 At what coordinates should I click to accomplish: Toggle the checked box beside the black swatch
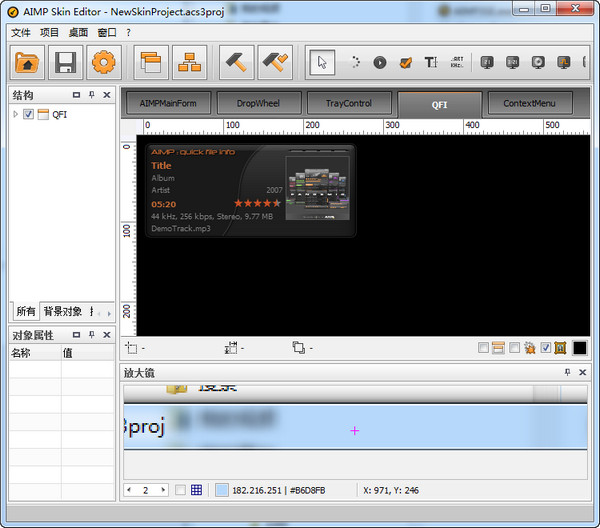point(545,348)
